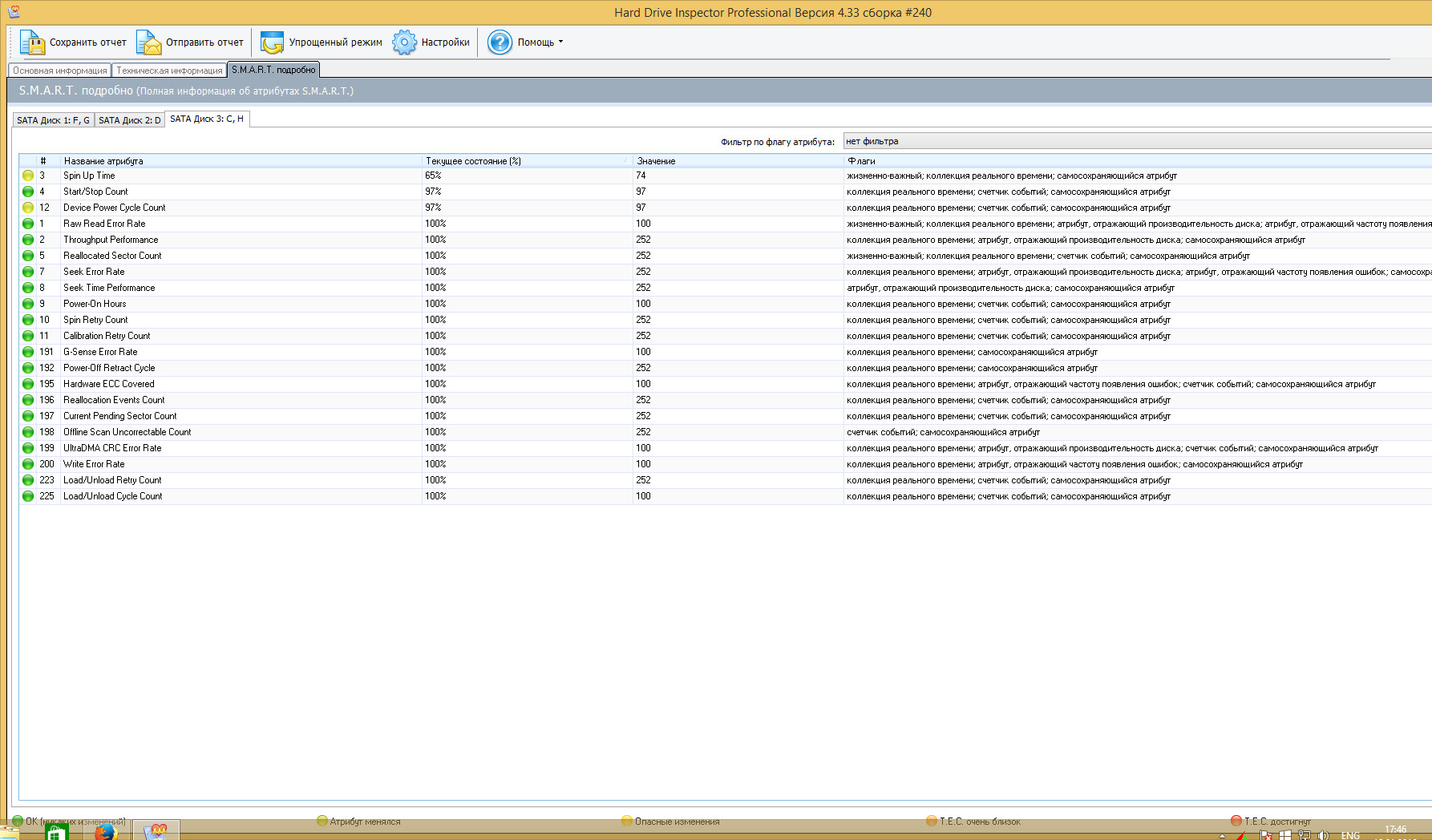Sort by Название атрибута column header
This screenshot has height=840, width=1432.
[241, 161]
